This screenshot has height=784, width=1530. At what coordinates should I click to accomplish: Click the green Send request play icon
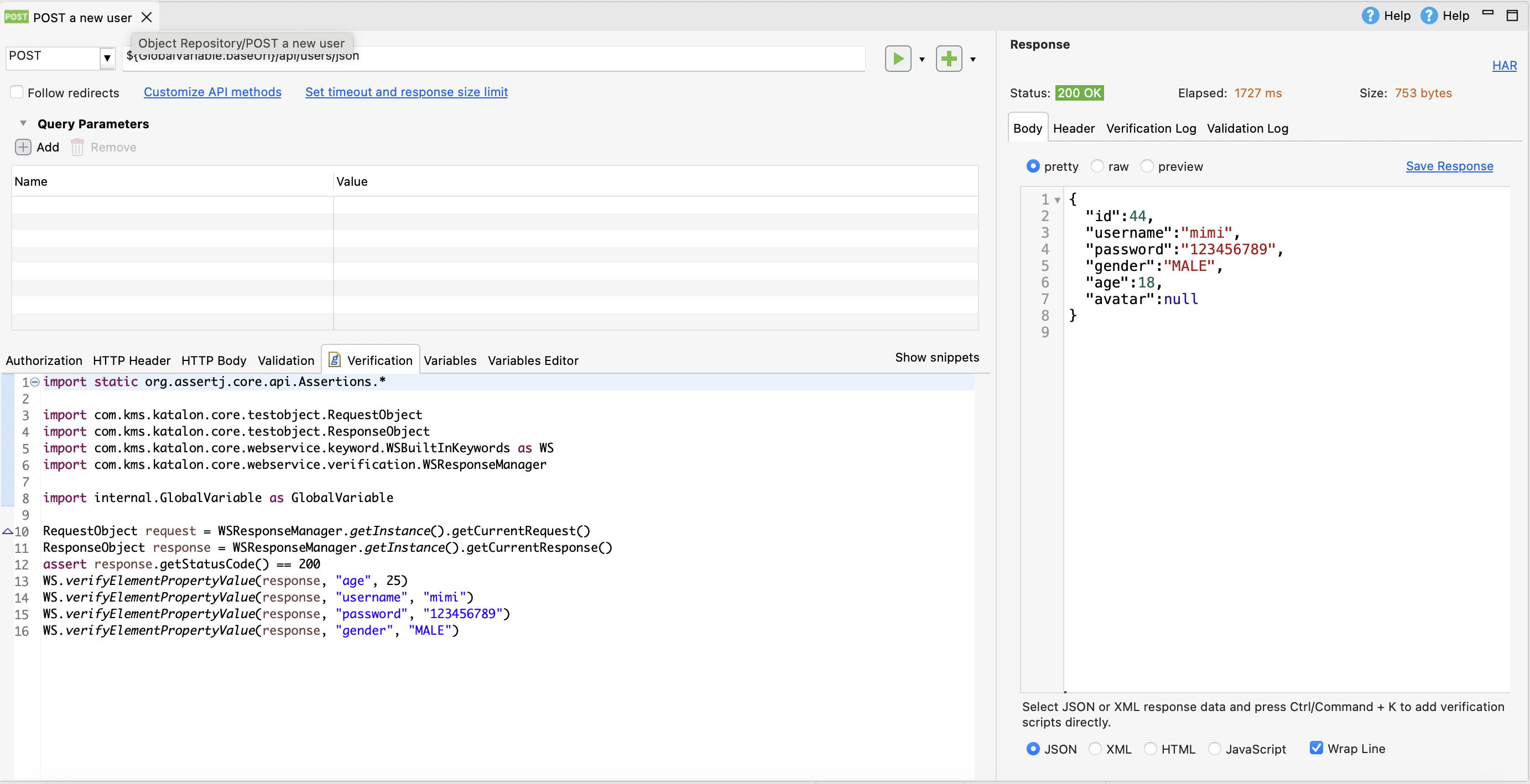coord(898,59)
